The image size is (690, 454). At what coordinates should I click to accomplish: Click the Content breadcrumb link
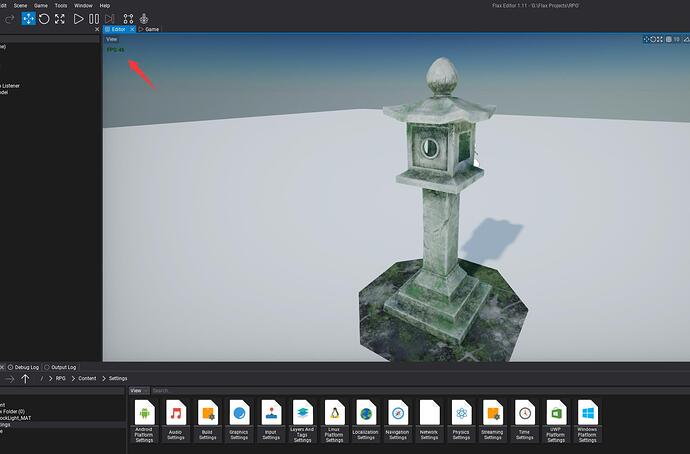88,379
